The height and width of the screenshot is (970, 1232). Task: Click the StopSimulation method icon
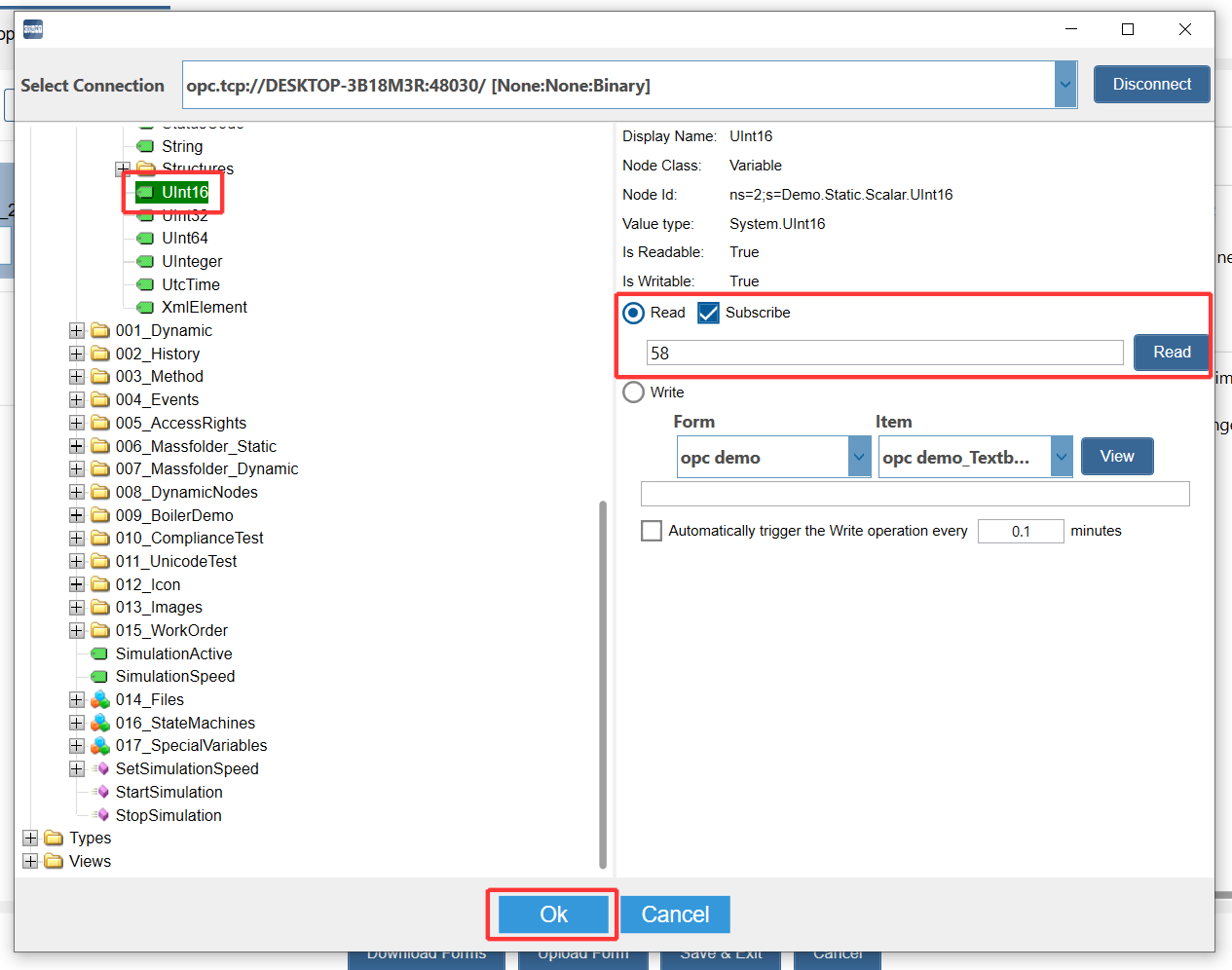coord(99,816)
